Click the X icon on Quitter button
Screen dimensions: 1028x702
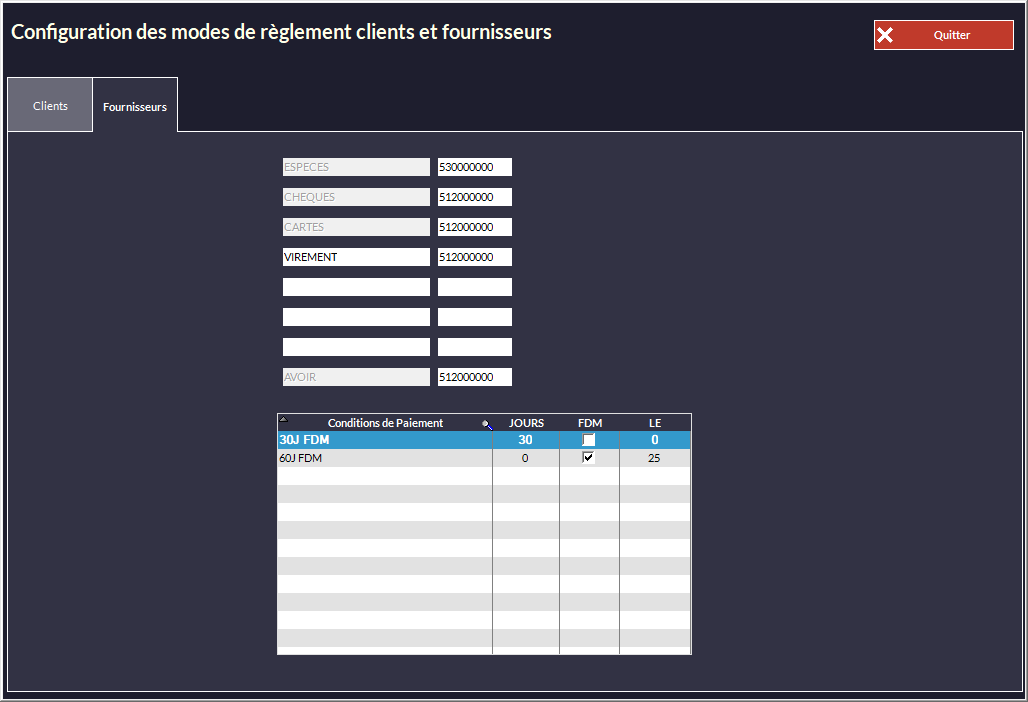click(885, 35)
